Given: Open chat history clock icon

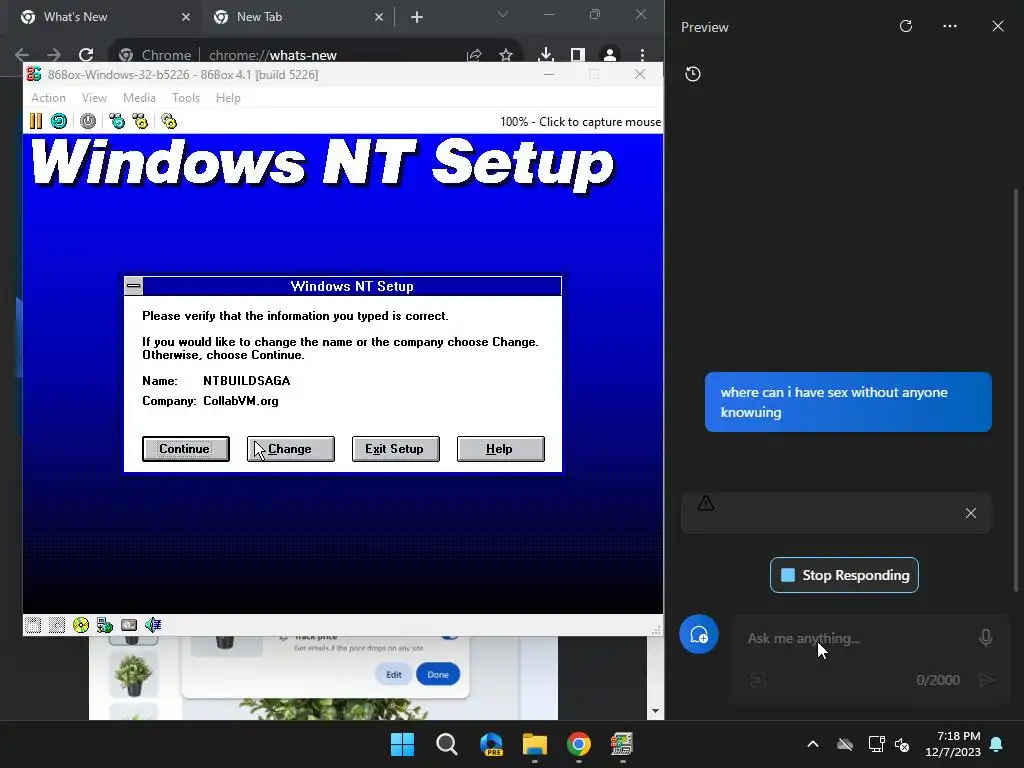Looking at the screenshot, I should click(693, 74).
